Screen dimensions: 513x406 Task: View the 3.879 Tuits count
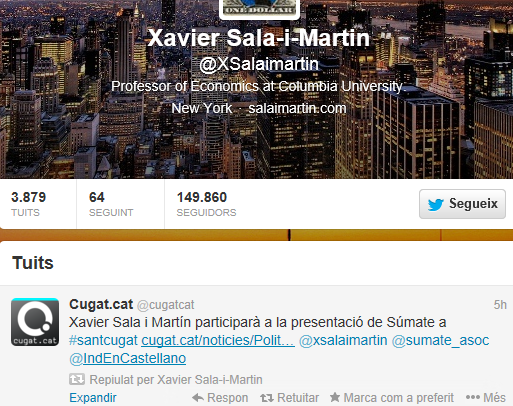tap(28, 204)
